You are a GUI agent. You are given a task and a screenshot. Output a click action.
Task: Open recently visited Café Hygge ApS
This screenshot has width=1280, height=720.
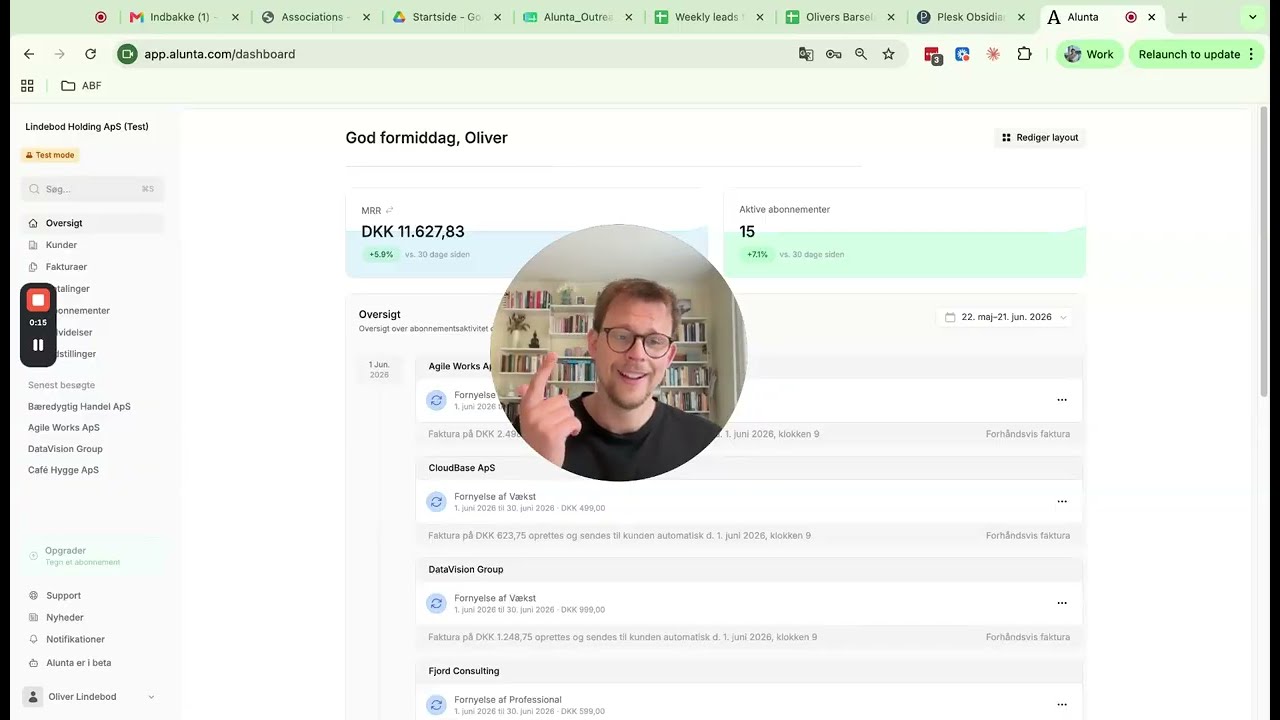[x=63, y=470]
